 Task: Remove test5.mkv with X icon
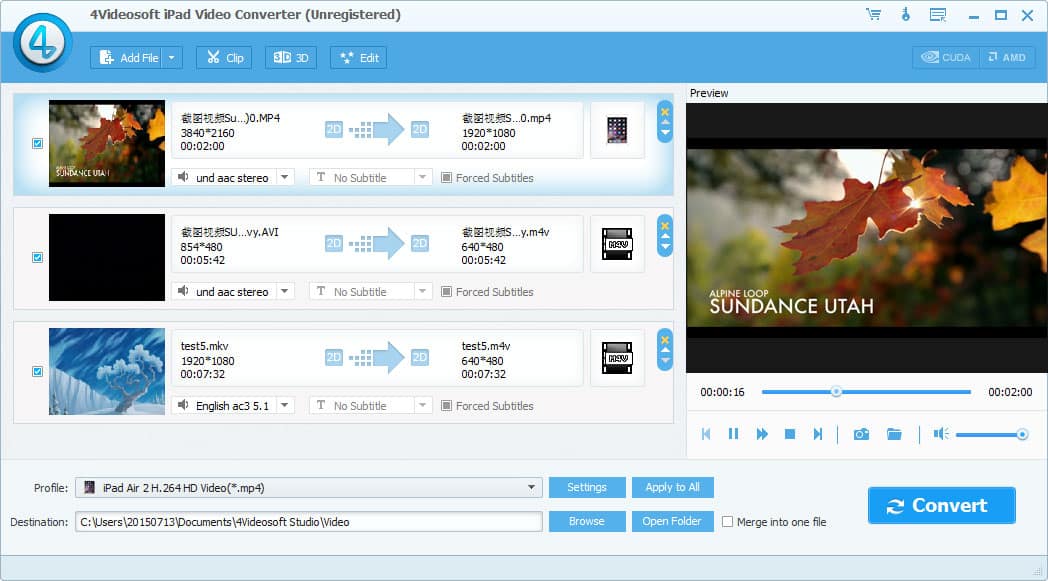click(665, 340)
